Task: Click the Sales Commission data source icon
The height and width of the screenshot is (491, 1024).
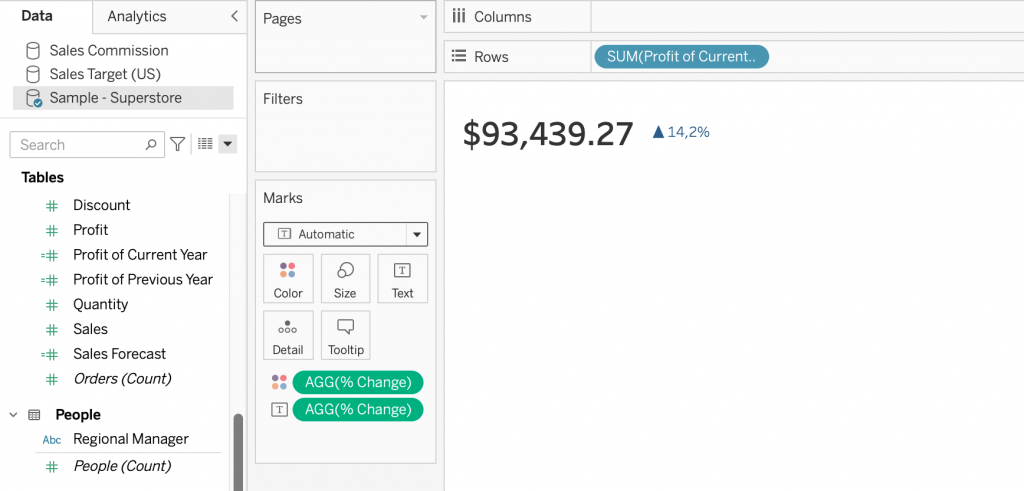Action: (33, 50)
